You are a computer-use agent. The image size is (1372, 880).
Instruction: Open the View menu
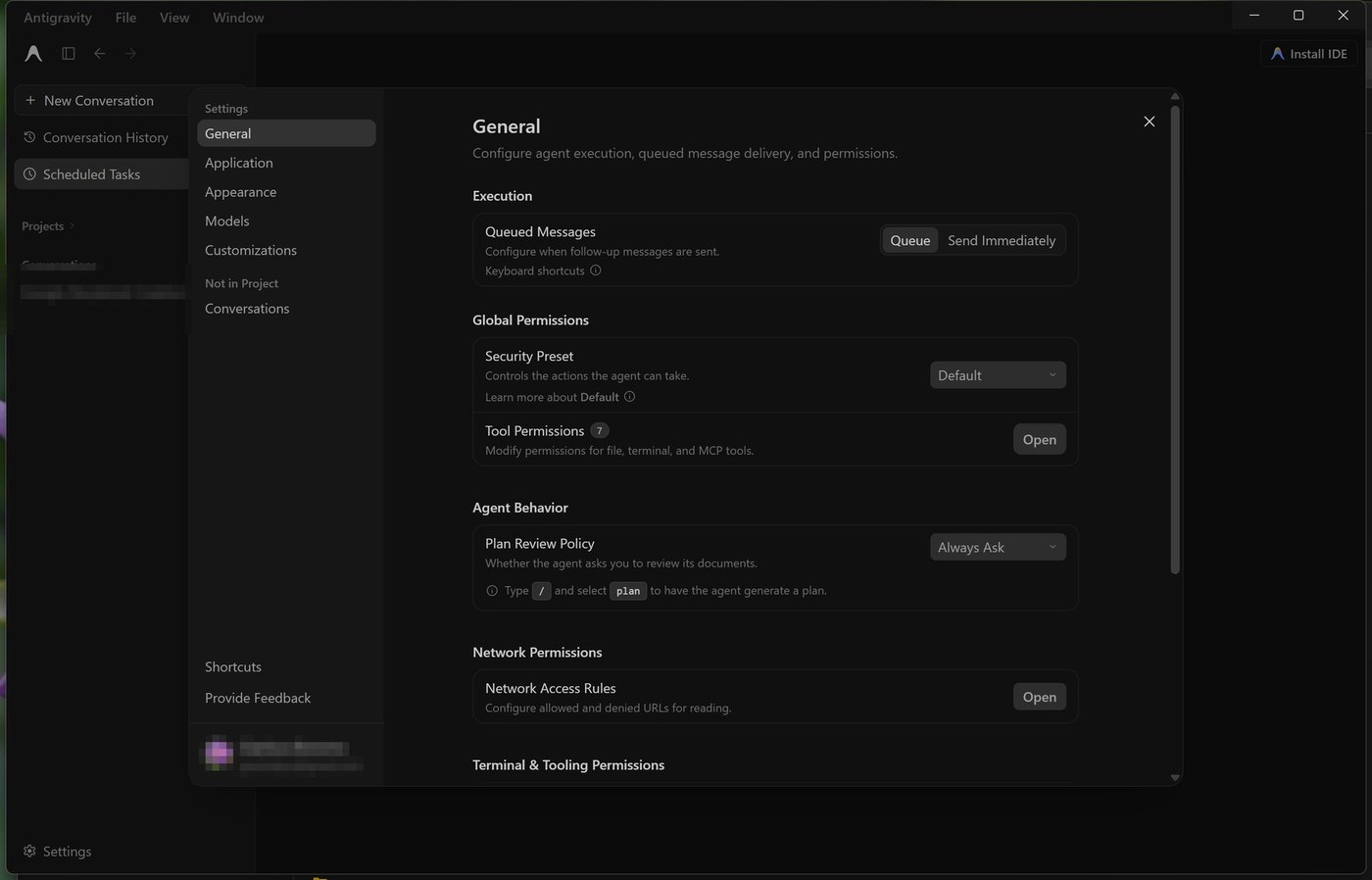[x=174, y=17]
